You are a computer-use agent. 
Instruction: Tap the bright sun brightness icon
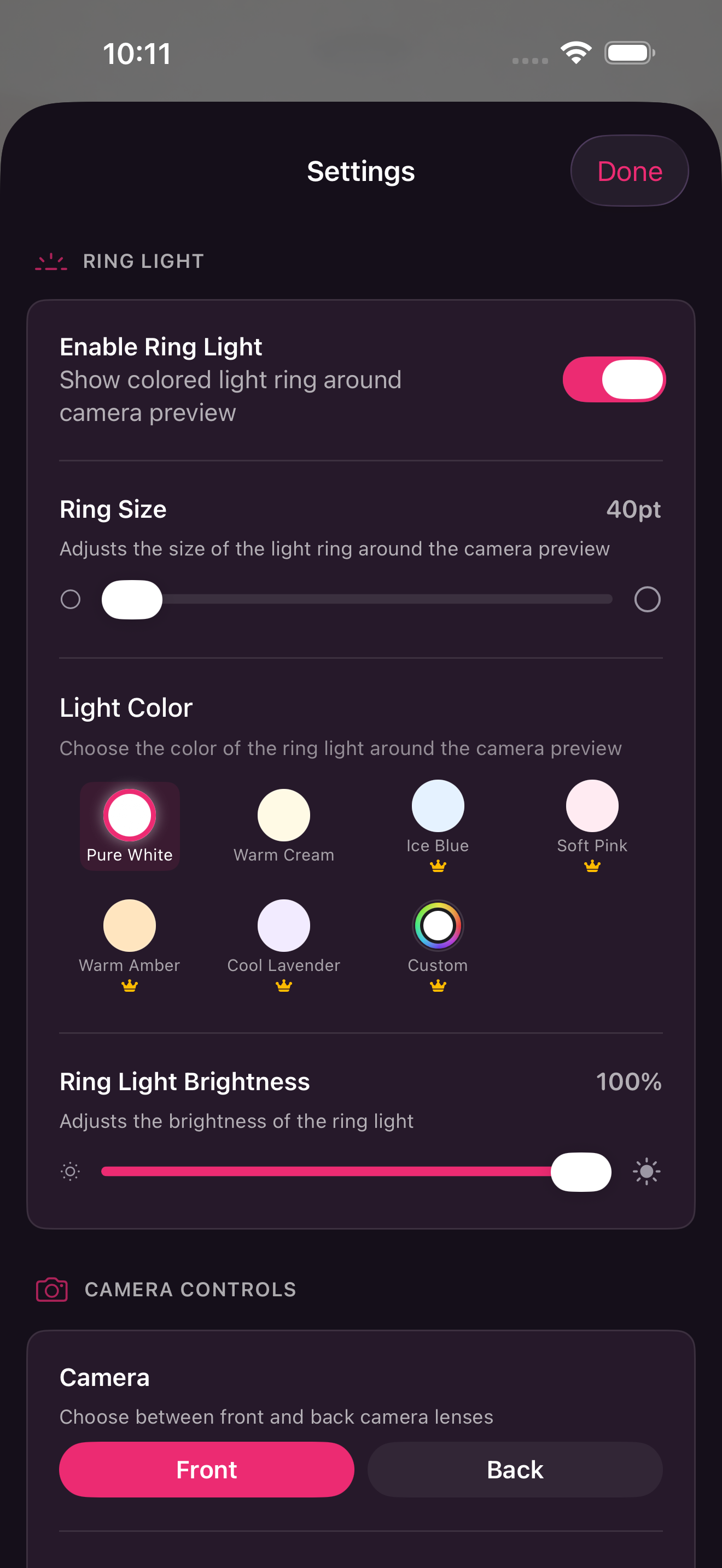point(647,1171)
